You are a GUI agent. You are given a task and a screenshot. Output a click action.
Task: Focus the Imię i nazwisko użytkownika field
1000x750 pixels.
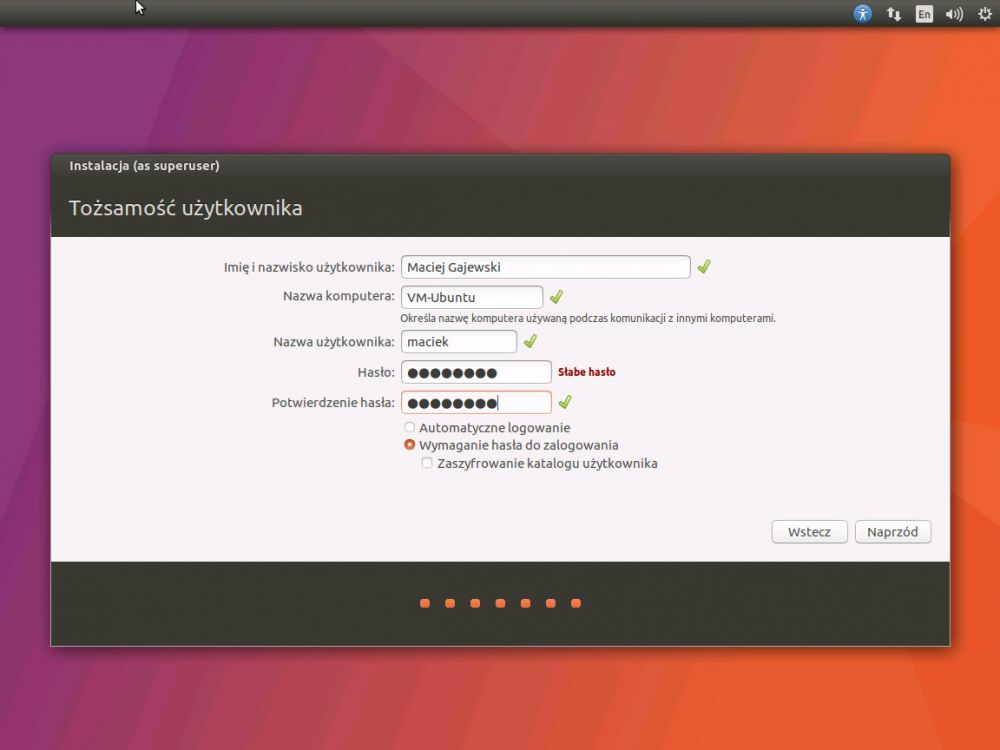click(x=545, y=267)
